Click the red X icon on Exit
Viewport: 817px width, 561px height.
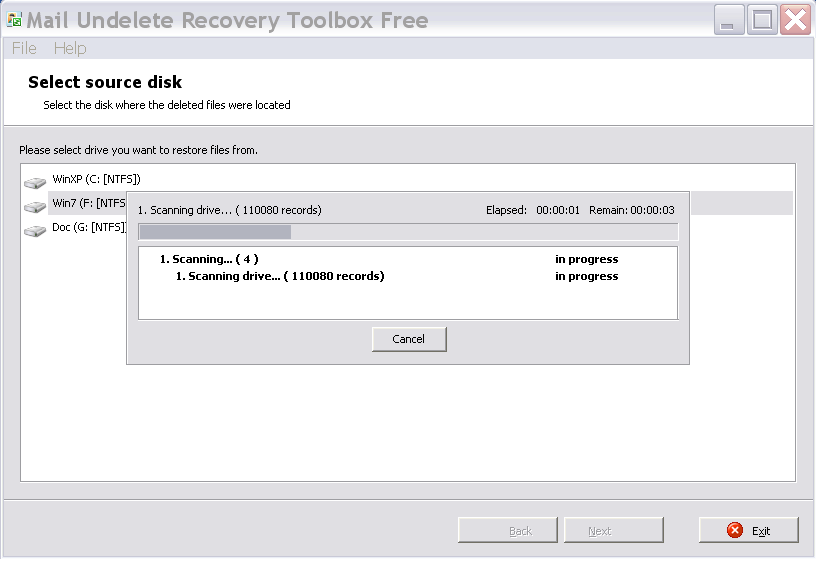tap(735, 530)
